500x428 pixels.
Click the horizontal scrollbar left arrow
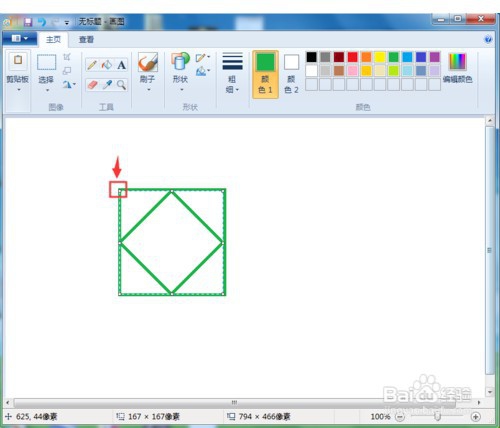(8, 403)
